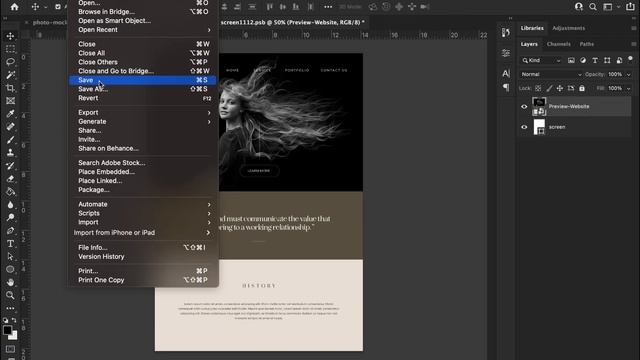Select the Healing Brush tool
The height and width of the screenshot is (360, 640).
[x=10, y=127]
